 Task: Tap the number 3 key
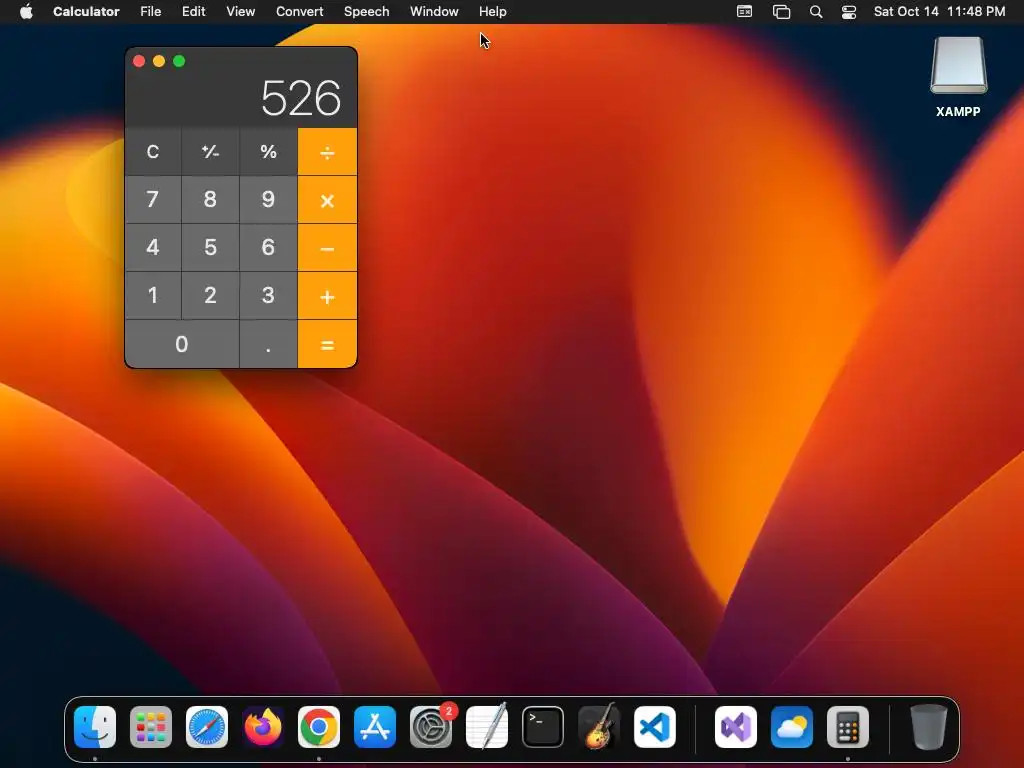(x=268, y=296)
